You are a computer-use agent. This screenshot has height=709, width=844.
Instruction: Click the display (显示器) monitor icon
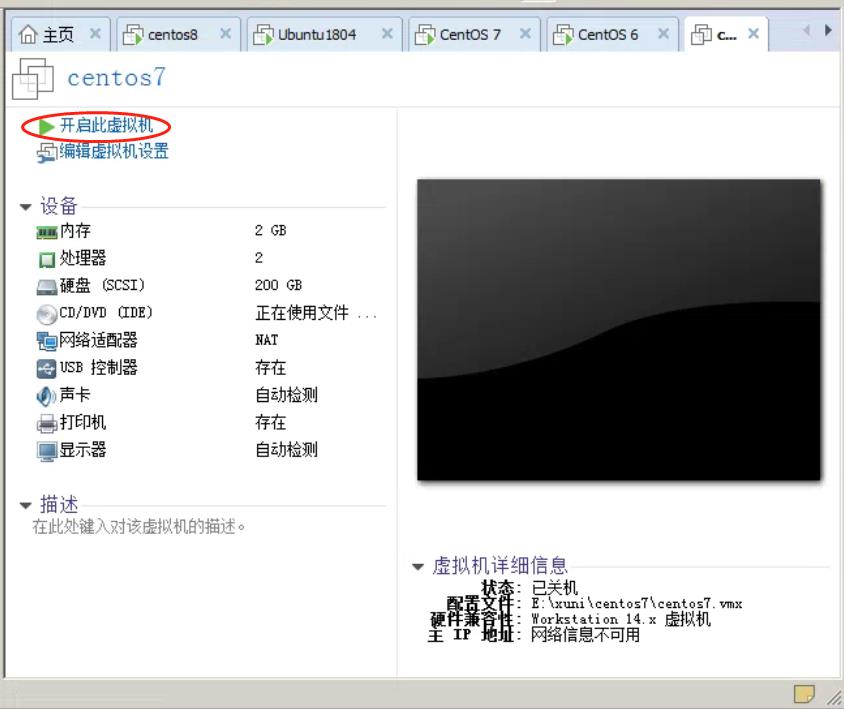coord(47,451)
